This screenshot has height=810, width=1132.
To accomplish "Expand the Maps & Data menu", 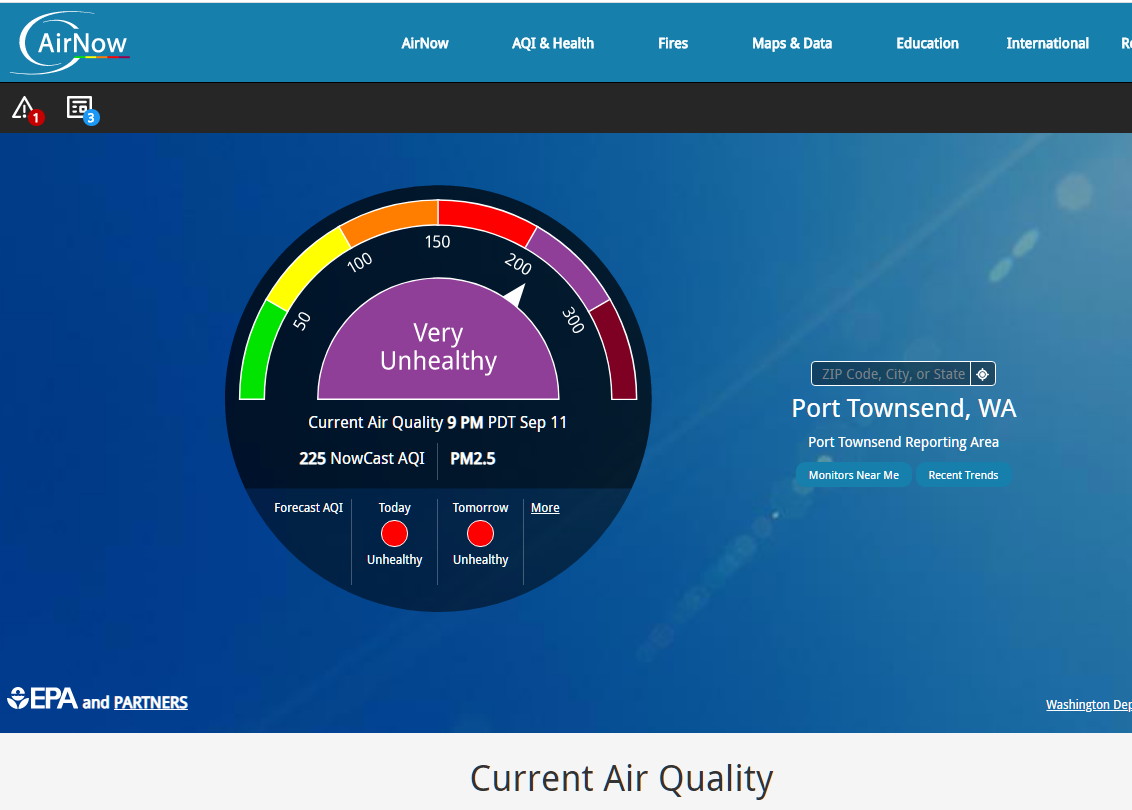I will 792,43.
